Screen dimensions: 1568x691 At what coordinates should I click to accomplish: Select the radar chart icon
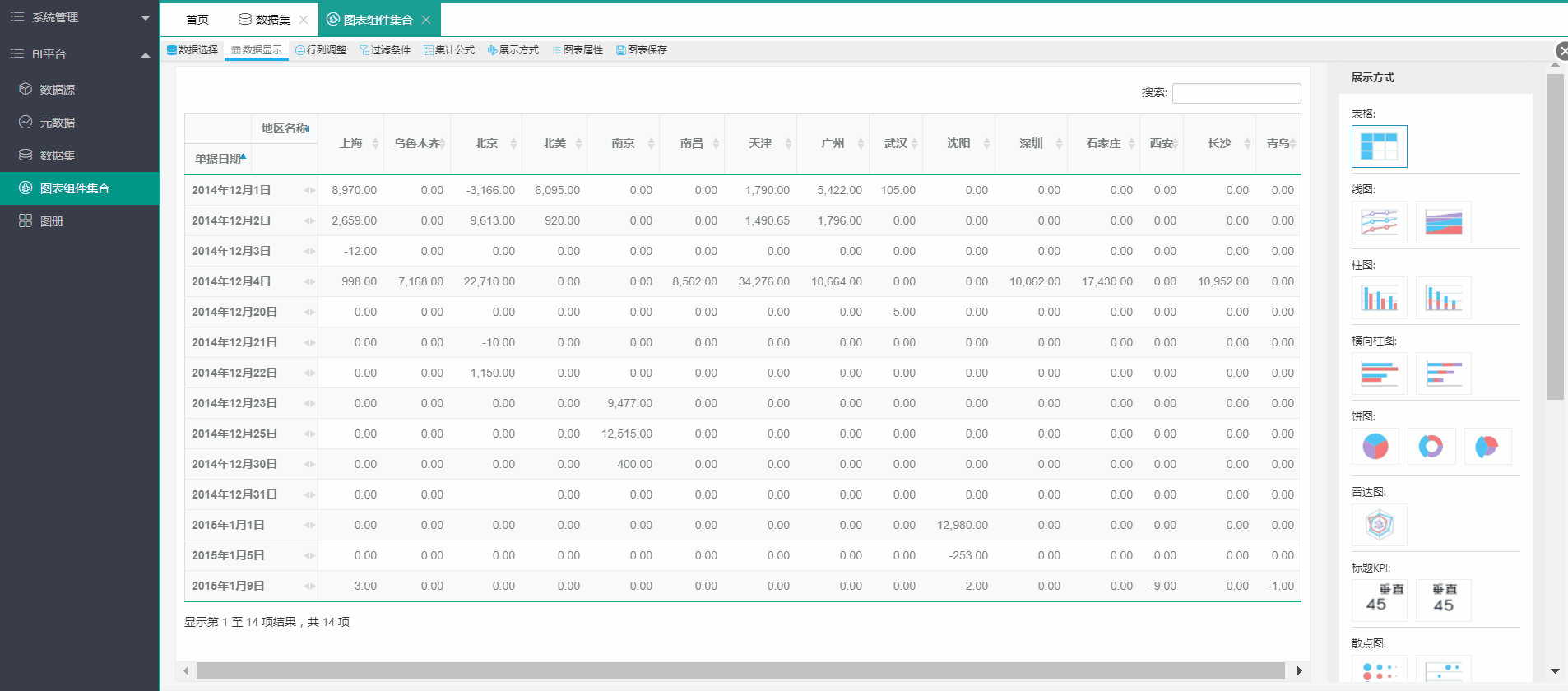pos(1379,525)
